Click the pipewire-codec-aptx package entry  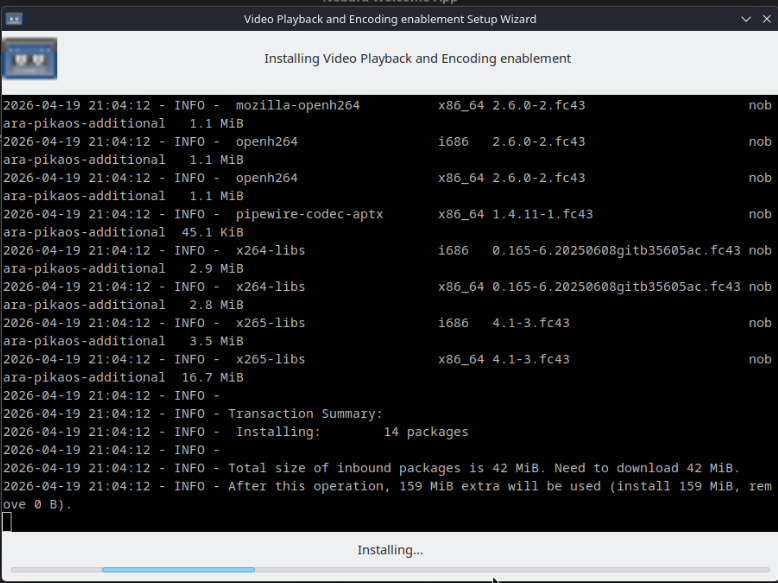point(309,214)
